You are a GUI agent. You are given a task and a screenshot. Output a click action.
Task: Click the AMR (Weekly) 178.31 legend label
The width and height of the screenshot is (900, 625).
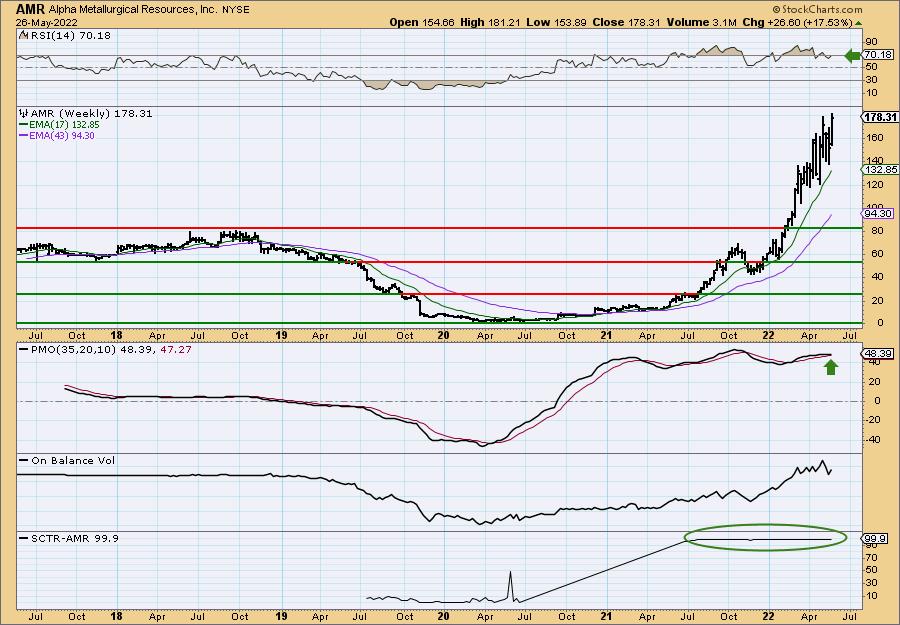coord(92,114)
